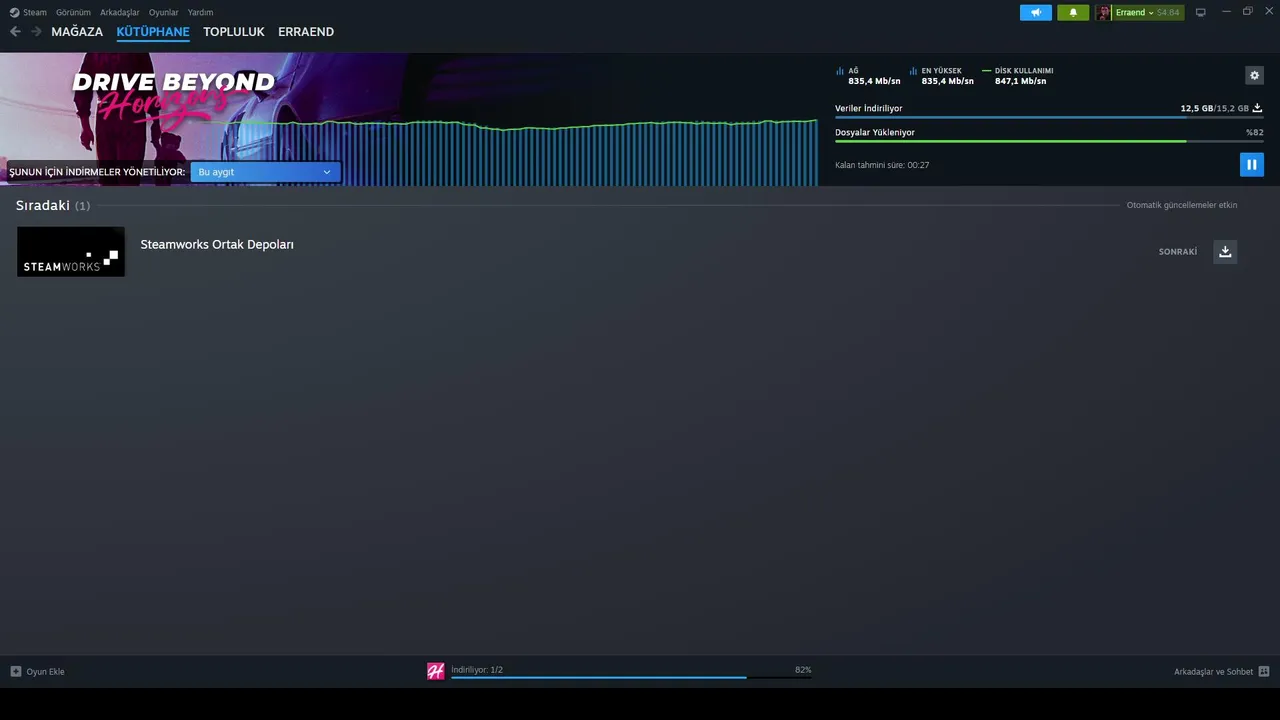1280x720 pixels.
Task: Click the EN YÜKSEK peak speed icon
Action: coord(913,71)
